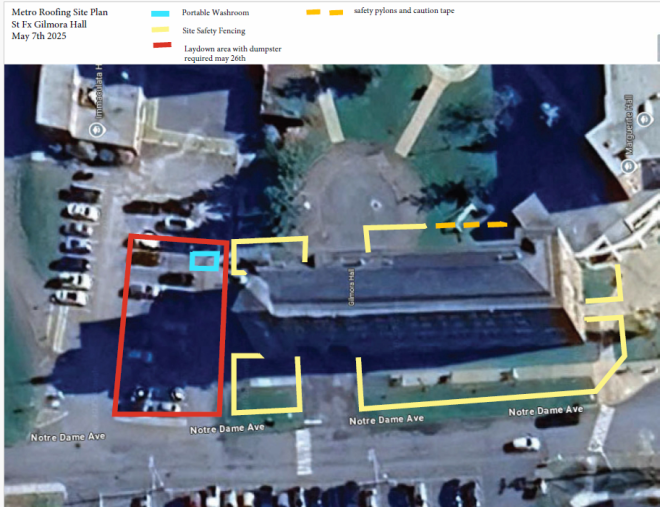This screenshot has width=660, height=507.
Task: Click the Immaculata Hall map pin icon
Action: coord(99,130)
